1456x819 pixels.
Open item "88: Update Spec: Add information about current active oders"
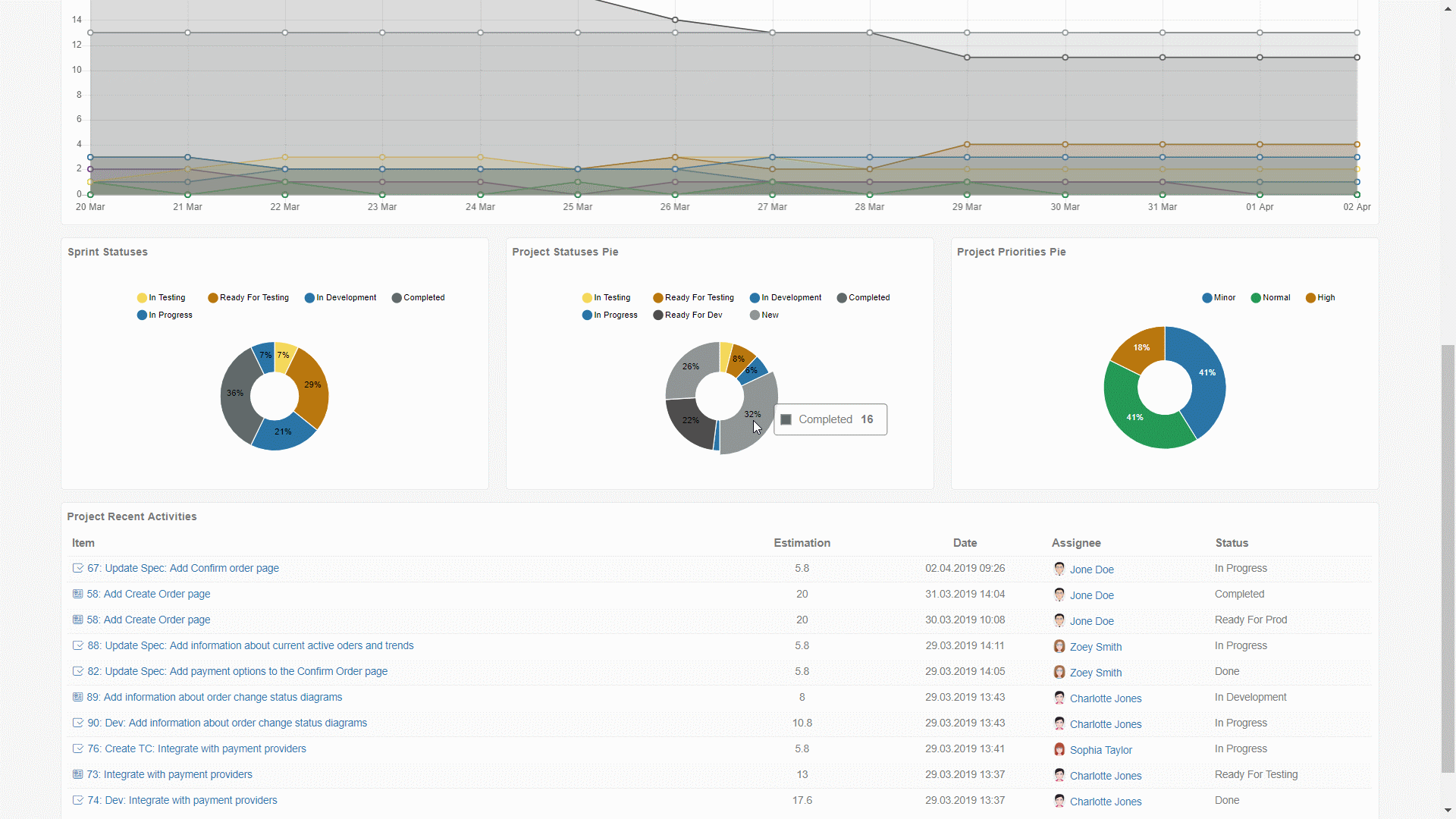tap(251, 645)
